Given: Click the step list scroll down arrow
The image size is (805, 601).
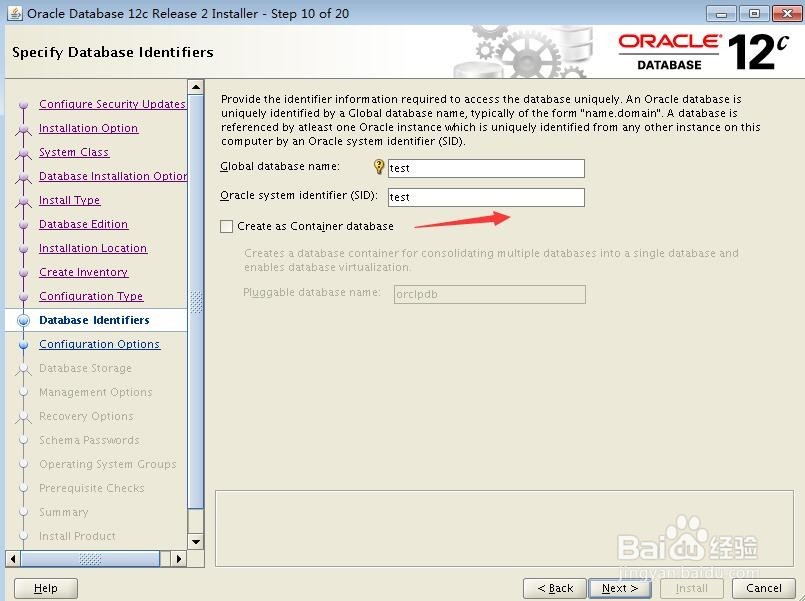Looking at the screenshot, I should (196, 541).
